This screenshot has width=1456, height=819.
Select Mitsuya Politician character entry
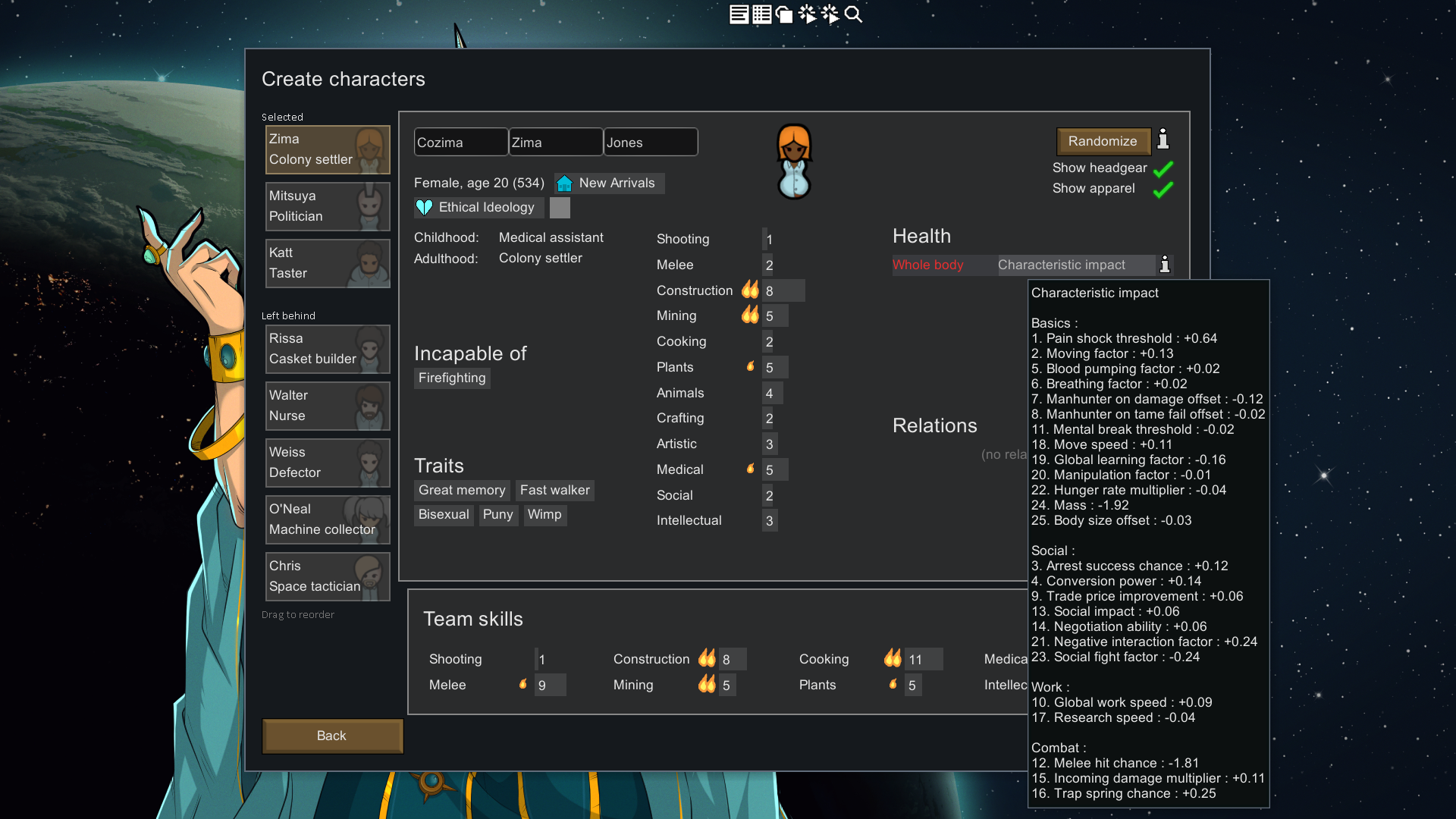[x=328, y=206]
